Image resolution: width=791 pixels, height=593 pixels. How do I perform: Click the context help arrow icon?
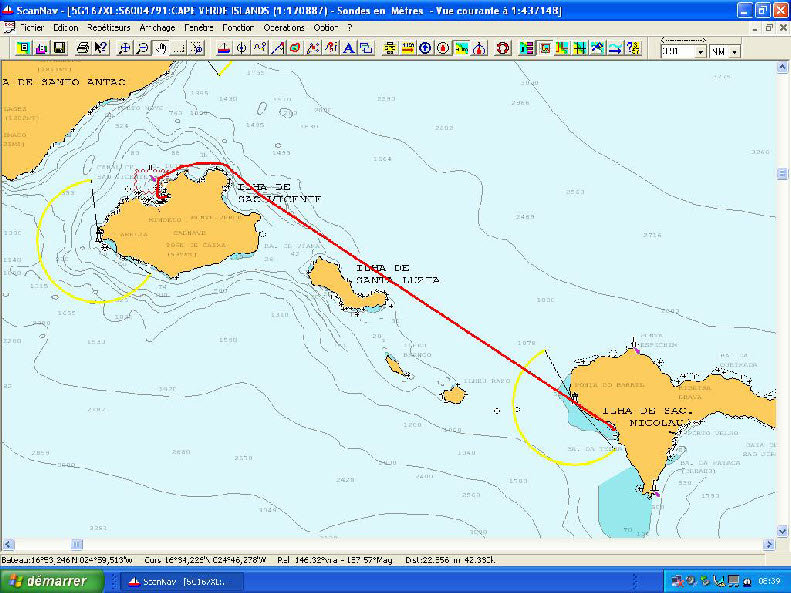click(x=100, y=48)
